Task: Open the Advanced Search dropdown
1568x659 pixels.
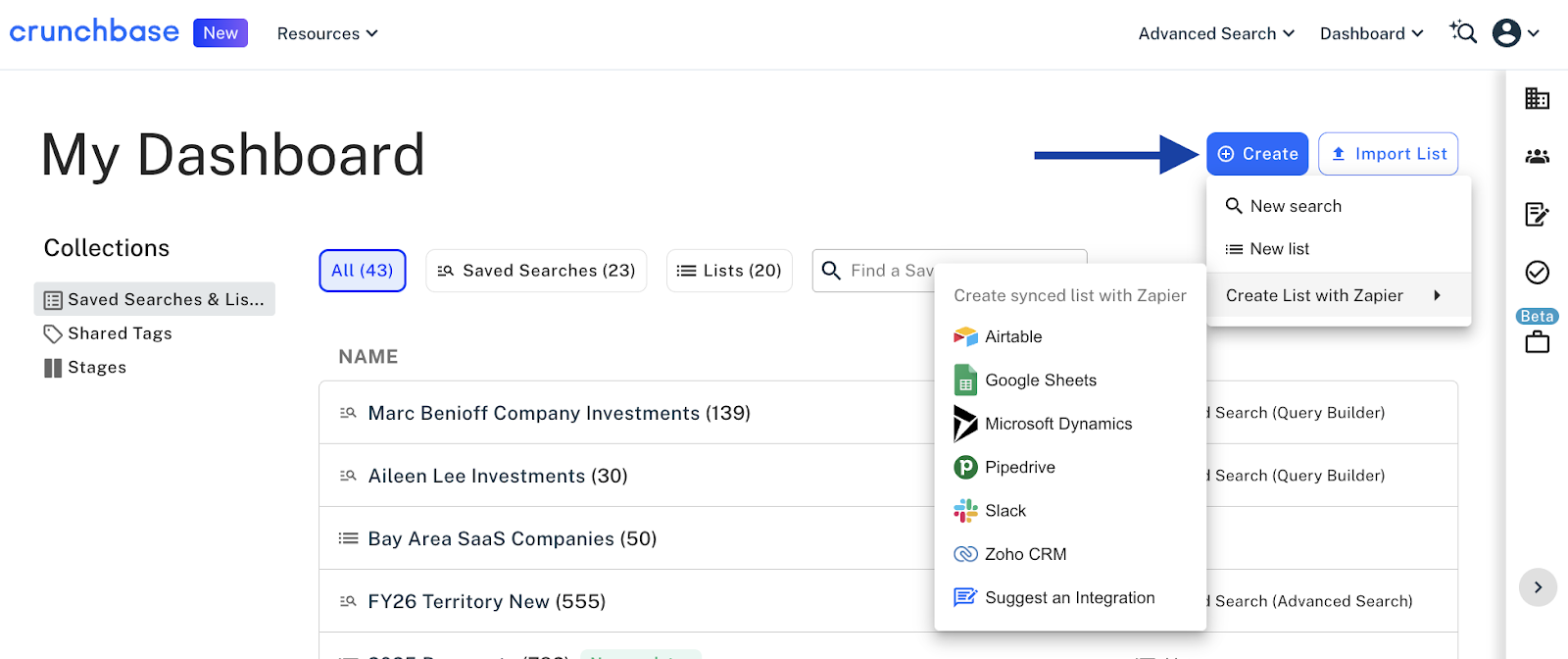Action: (x=1216, y=33)
